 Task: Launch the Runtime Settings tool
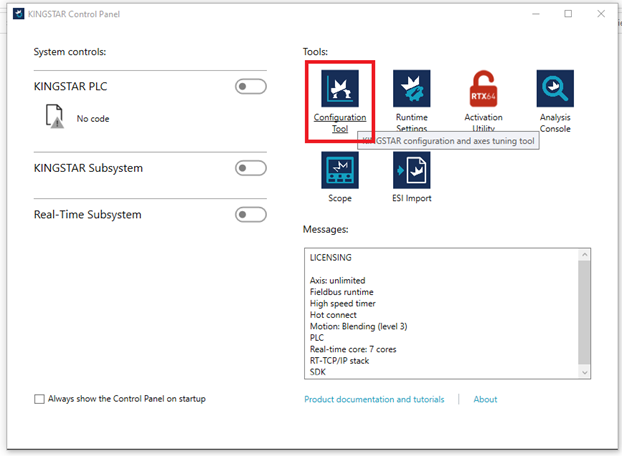click(x=411, y=89)
